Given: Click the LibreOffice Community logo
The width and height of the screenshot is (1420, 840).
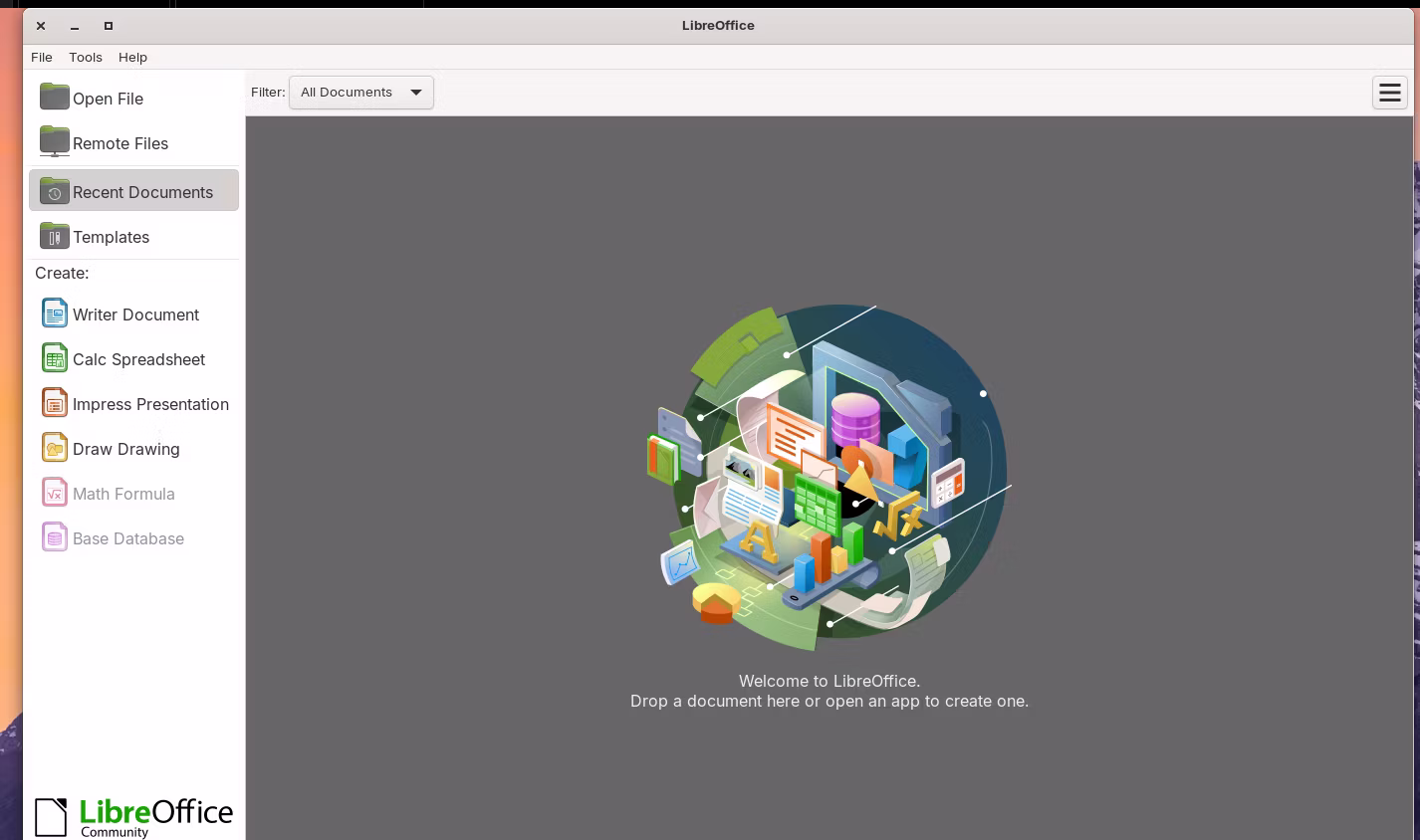Looking at the screenshot, I should (x=133, y=818).
